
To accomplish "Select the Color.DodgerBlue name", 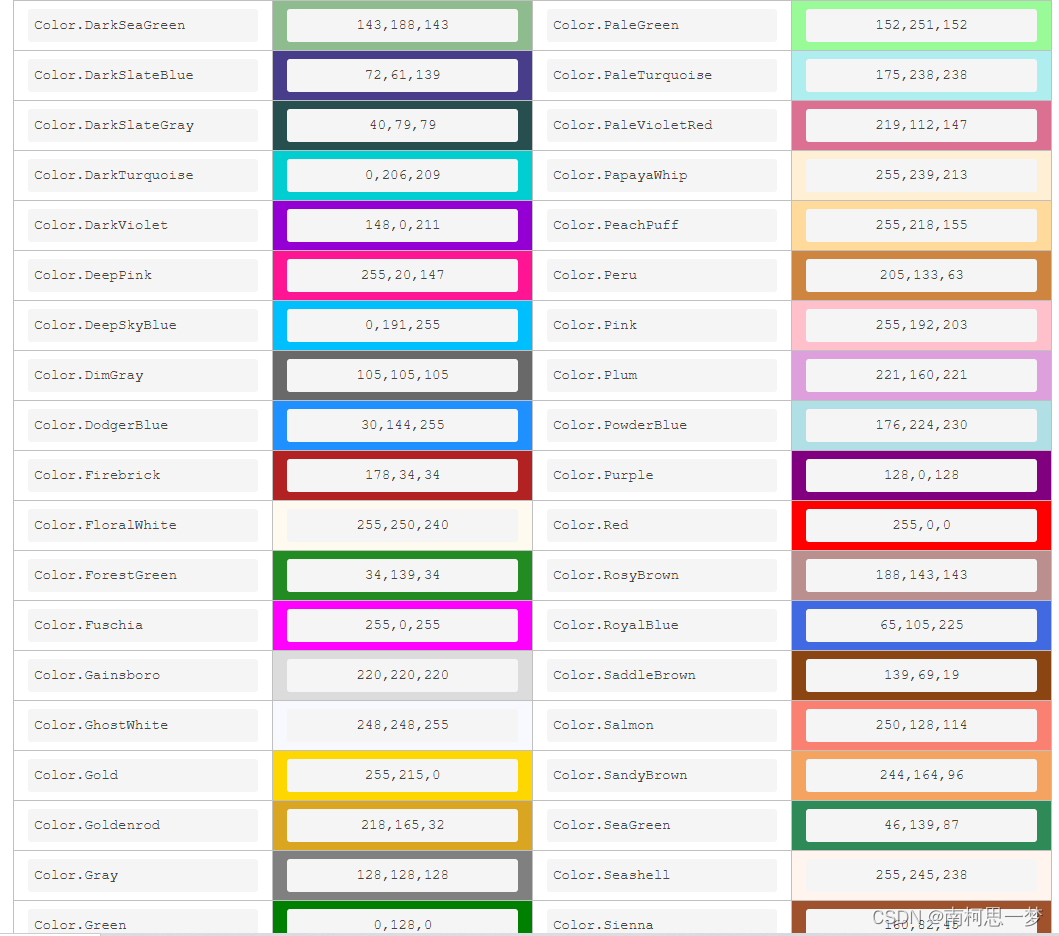I will (143, 425).
